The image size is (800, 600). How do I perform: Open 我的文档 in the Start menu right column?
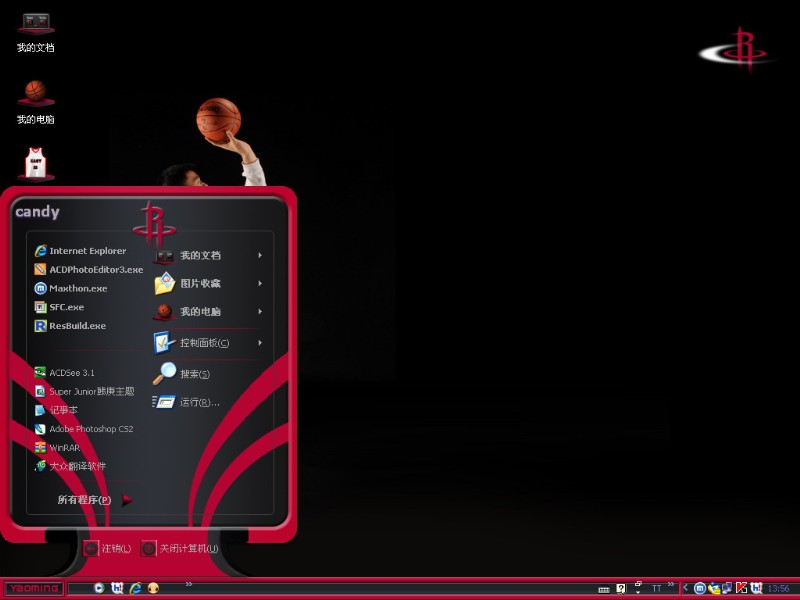point(209,255)
